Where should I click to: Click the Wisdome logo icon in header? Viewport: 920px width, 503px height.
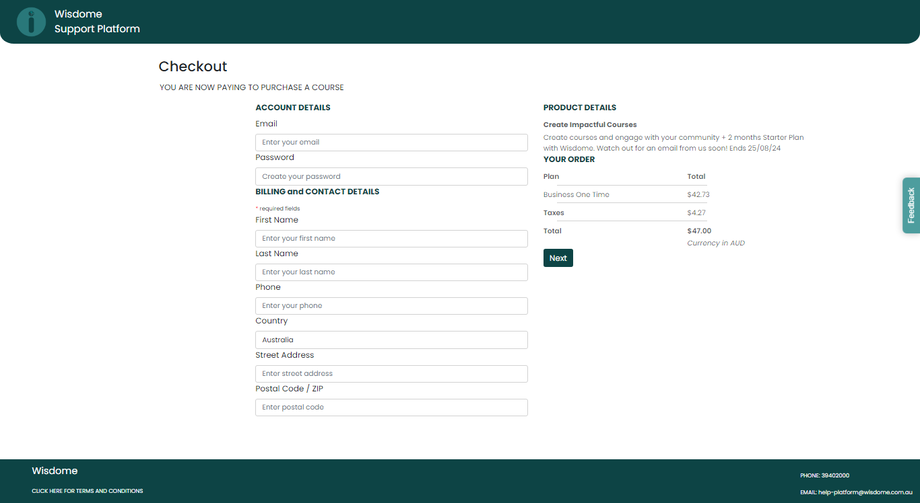[x=32, y=21]
